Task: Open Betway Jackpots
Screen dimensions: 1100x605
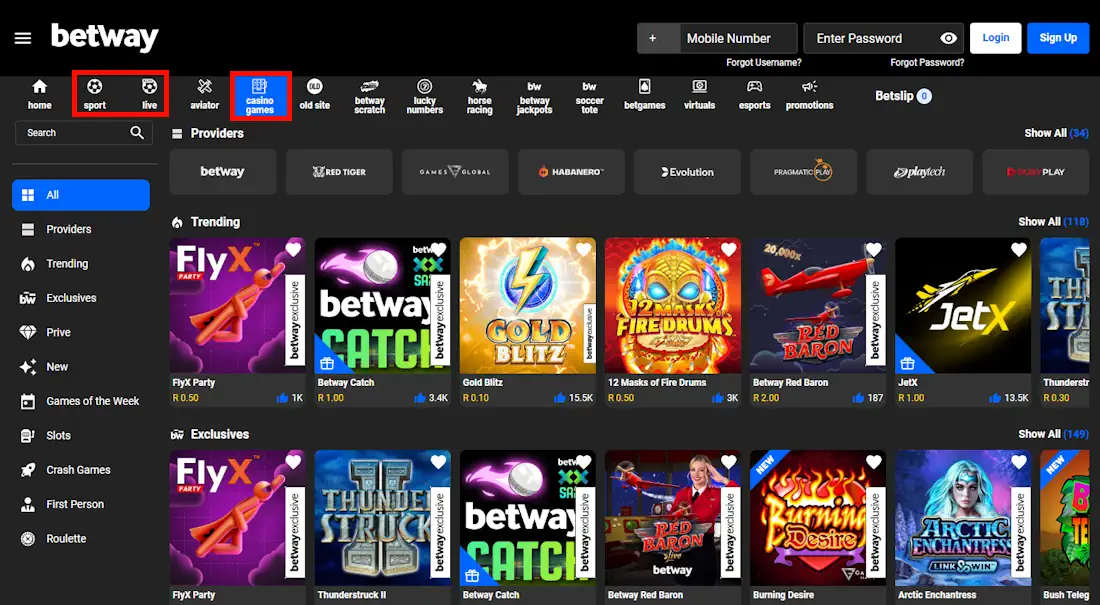Action: [534, 92]
